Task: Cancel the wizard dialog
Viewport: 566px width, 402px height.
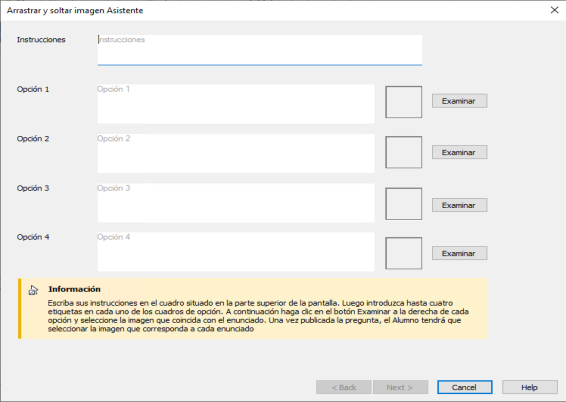Action: pos(465,387)
